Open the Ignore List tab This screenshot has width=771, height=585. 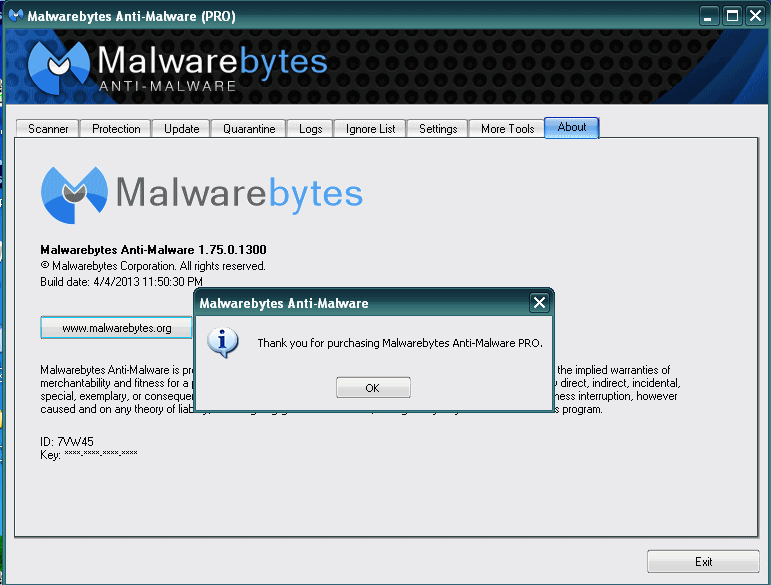click(x=370, y=129)
